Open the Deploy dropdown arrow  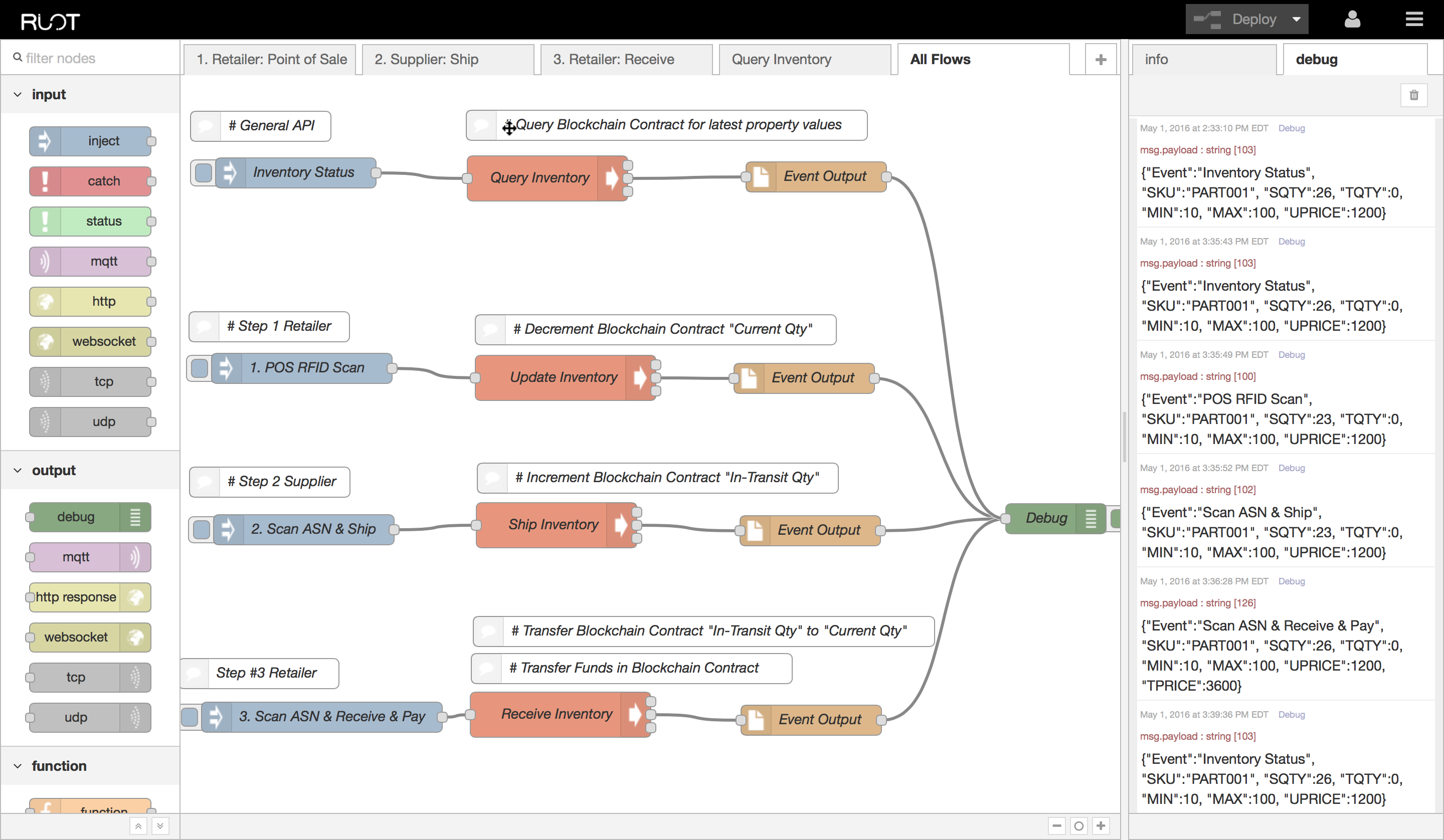pos(1296,20)
